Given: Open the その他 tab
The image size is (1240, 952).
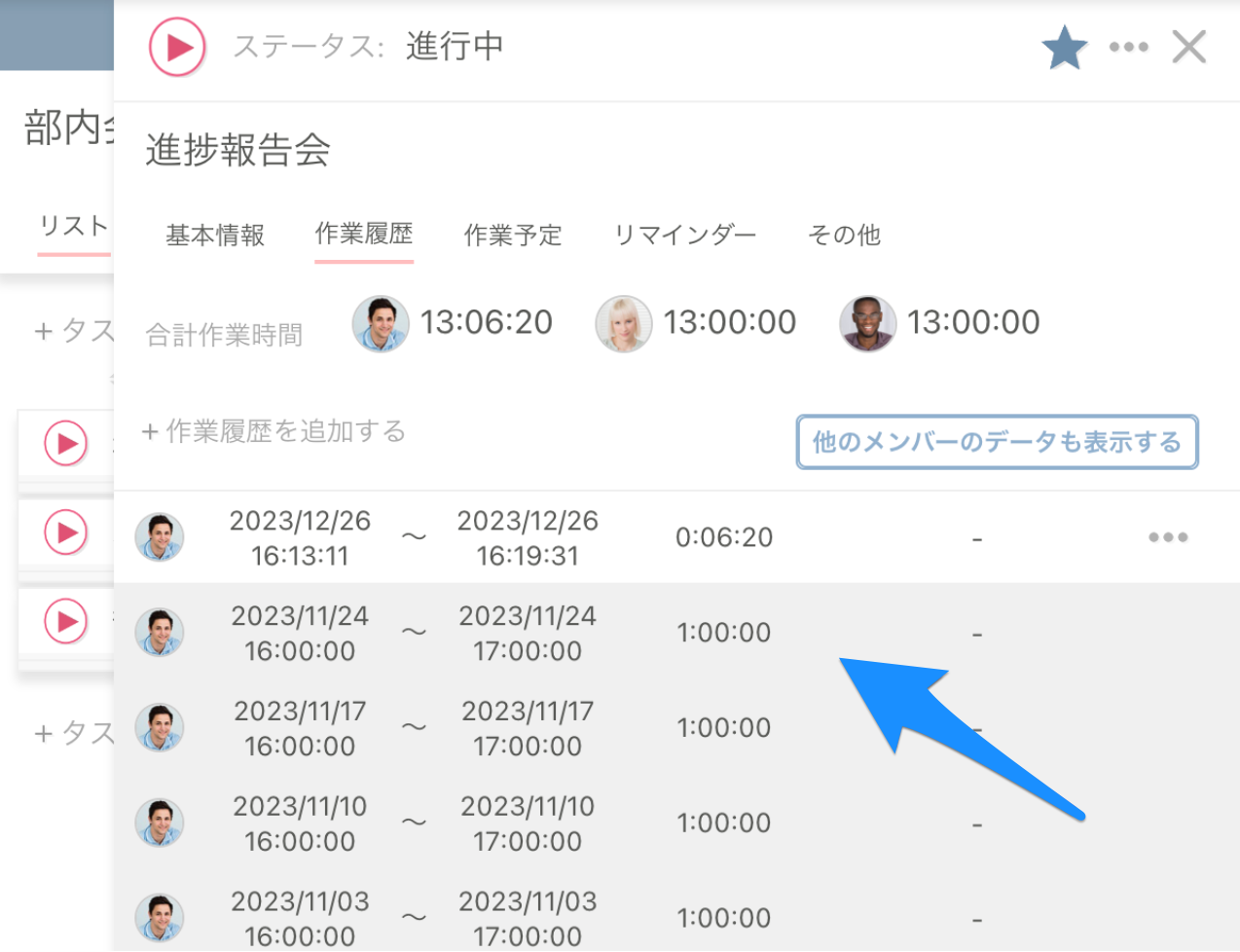Looking at the screenshot, I should click(844, 235).
